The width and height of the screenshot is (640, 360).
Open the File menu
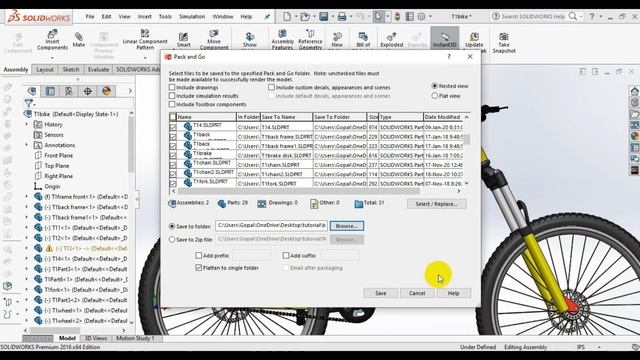click(x=90, y=17)
